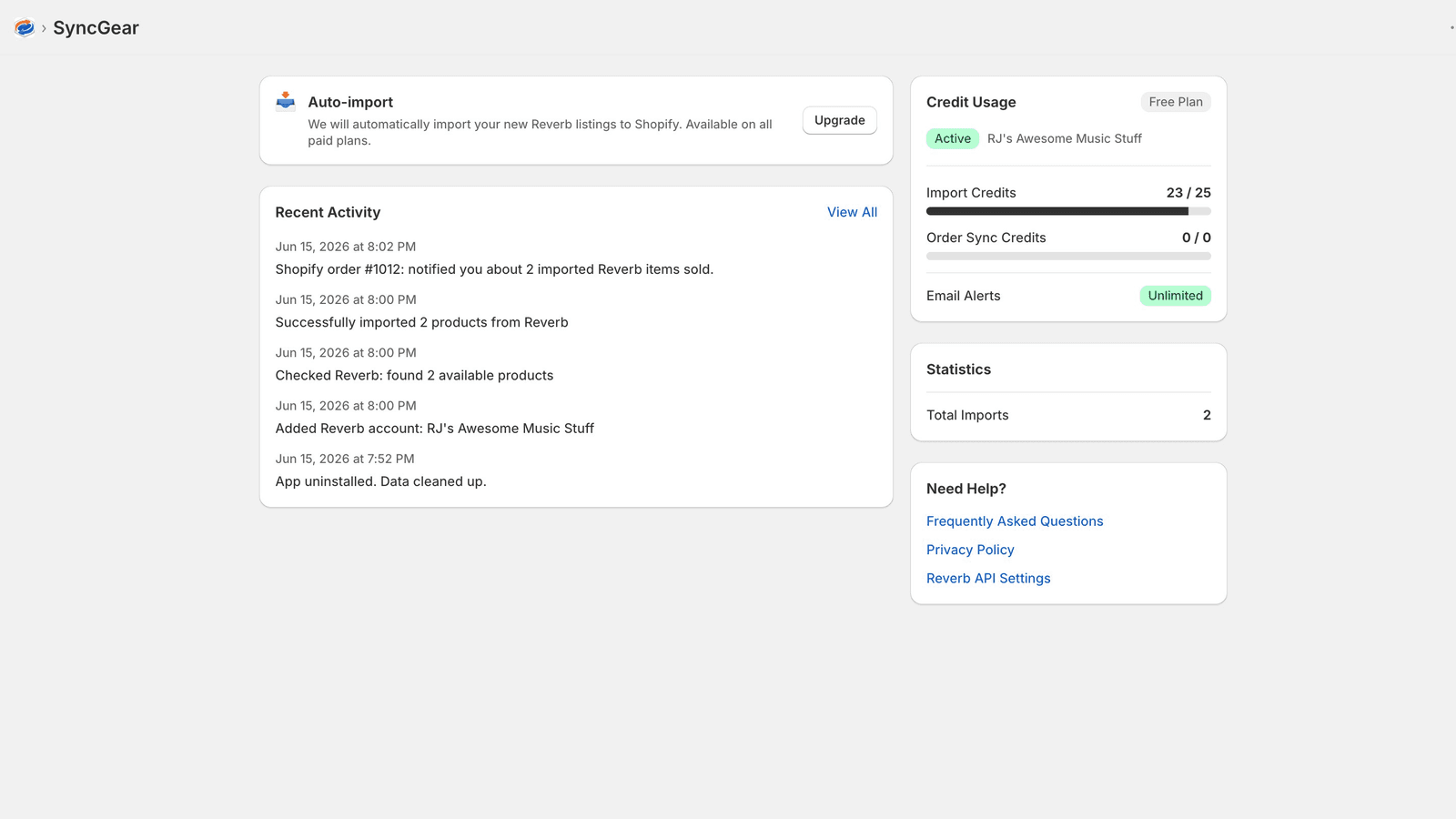The height and width of the screenshot is (819, 1456).
Task: Open Frequently Asked Questions link
Action: click(1015, 521)
